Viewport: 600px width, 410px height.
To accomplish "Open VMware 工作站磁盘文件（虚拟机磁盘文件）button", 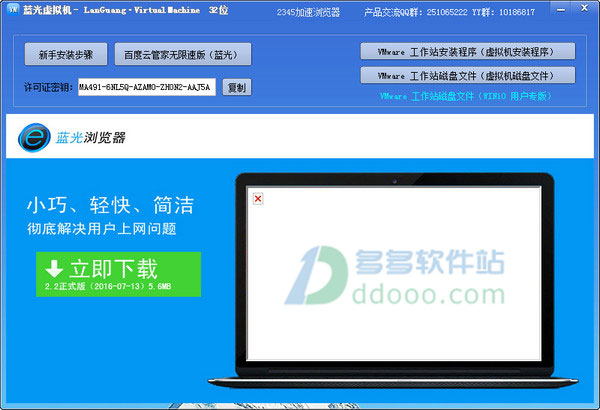I will coord(468,75).
